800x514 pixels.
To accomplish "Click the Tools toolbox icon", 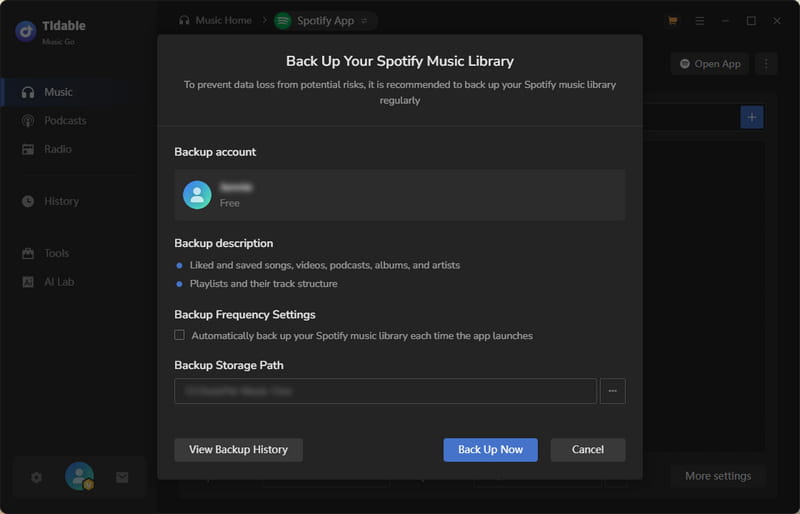I will 28,253.
